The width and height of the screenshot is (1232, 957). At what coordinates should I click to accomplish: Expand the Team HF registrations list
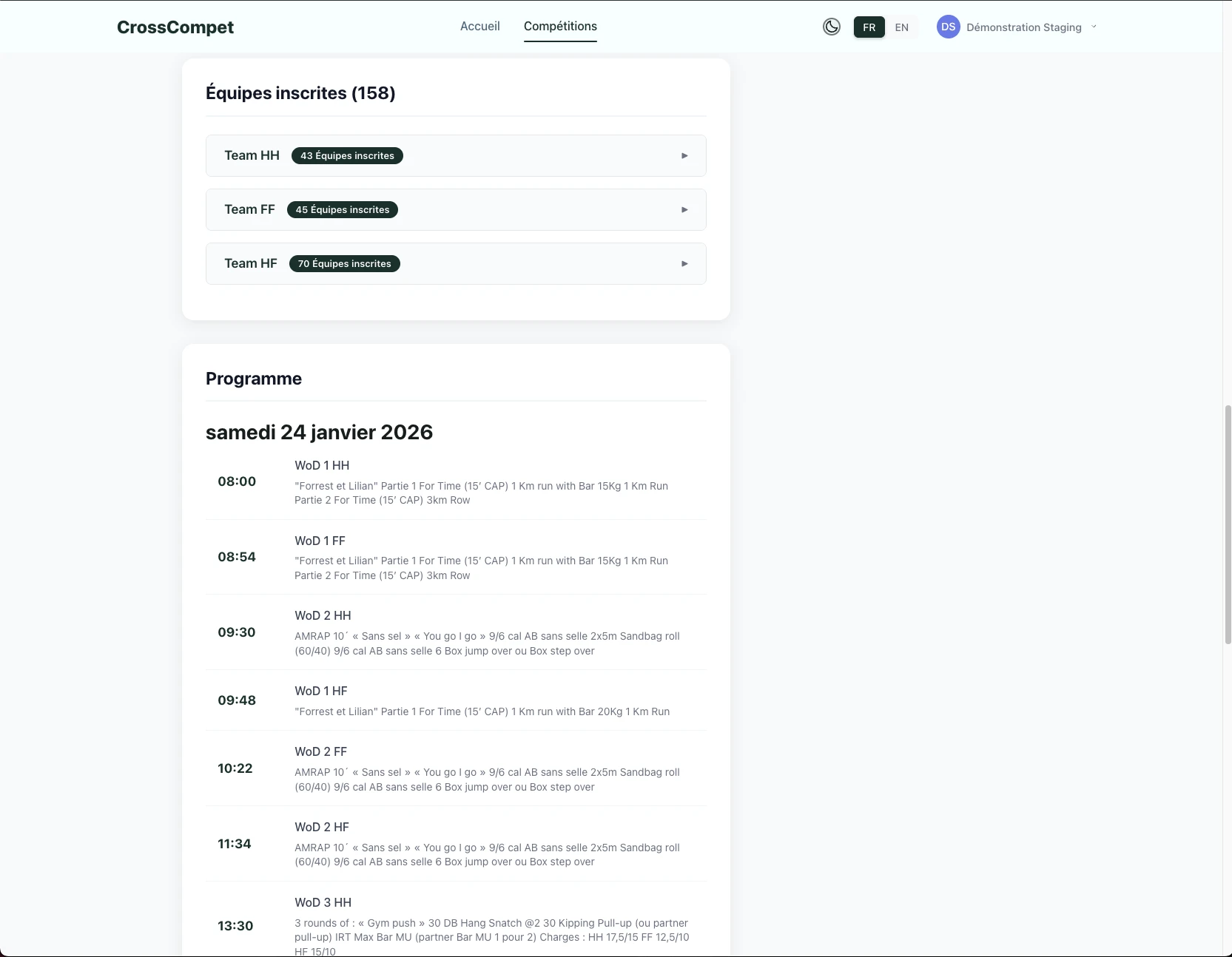pos(456,263)
